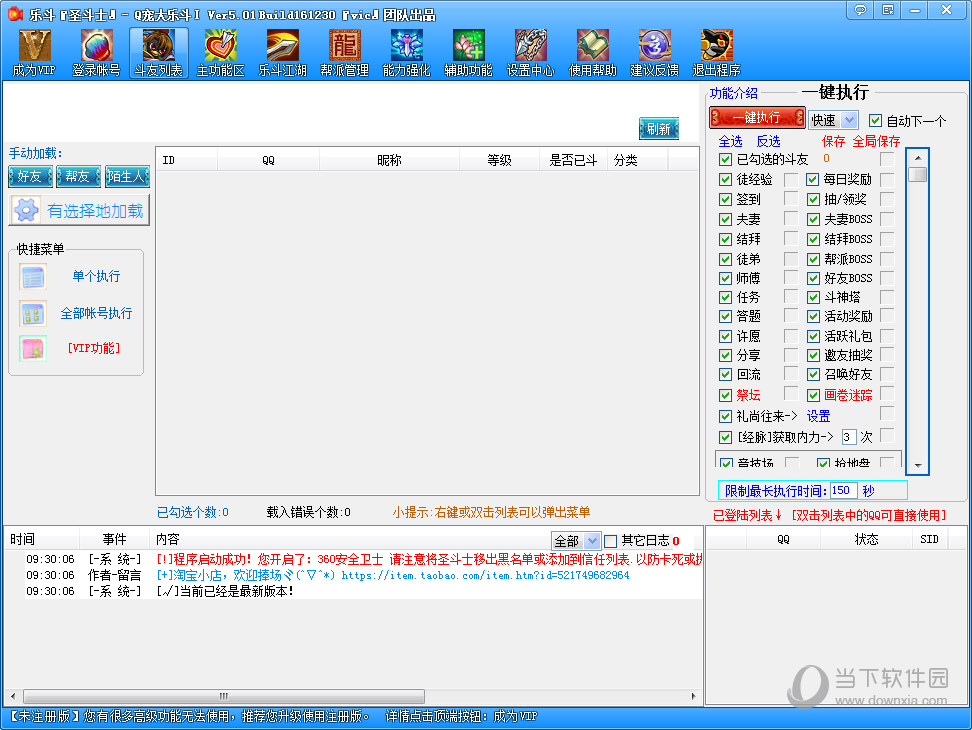Open the 成为VIP toolbar icon
Image resolution: width=972 pixels, height=730 pixels.
[34, 52]
